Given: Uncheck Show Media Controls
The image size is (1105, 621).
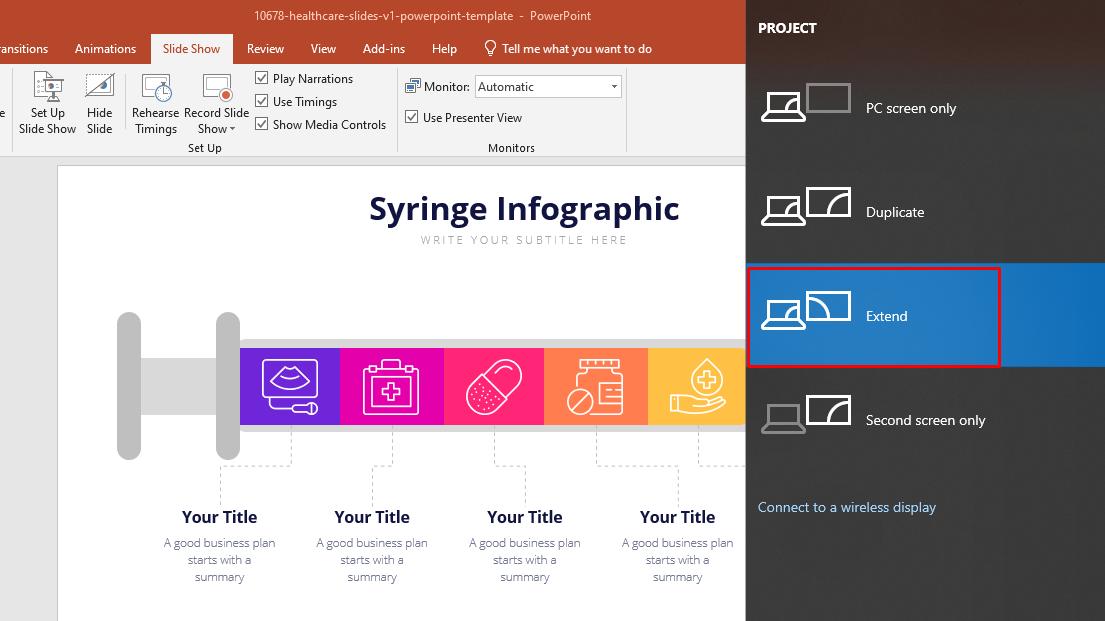Looking at the screenshot, I should click(x=261, y=124).
